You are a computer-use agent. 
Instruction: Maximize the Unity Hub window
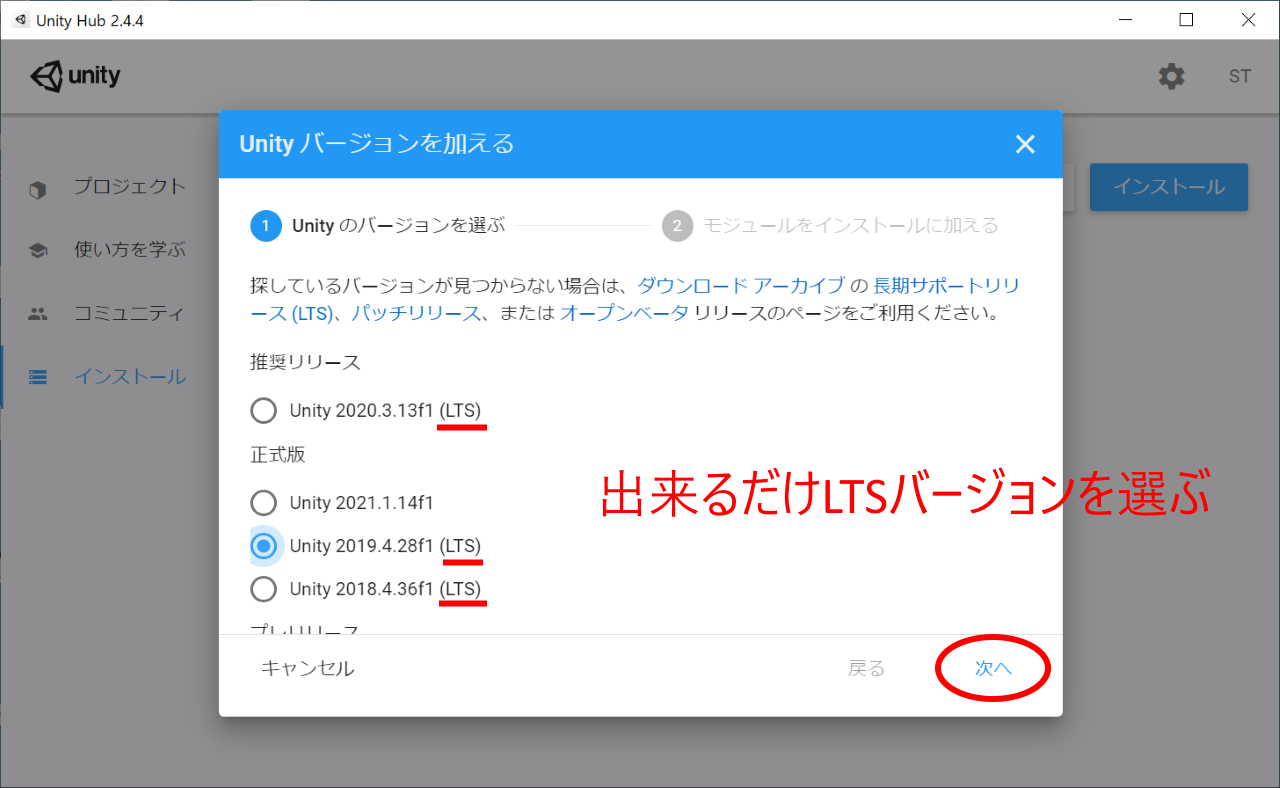[1186, 20]
